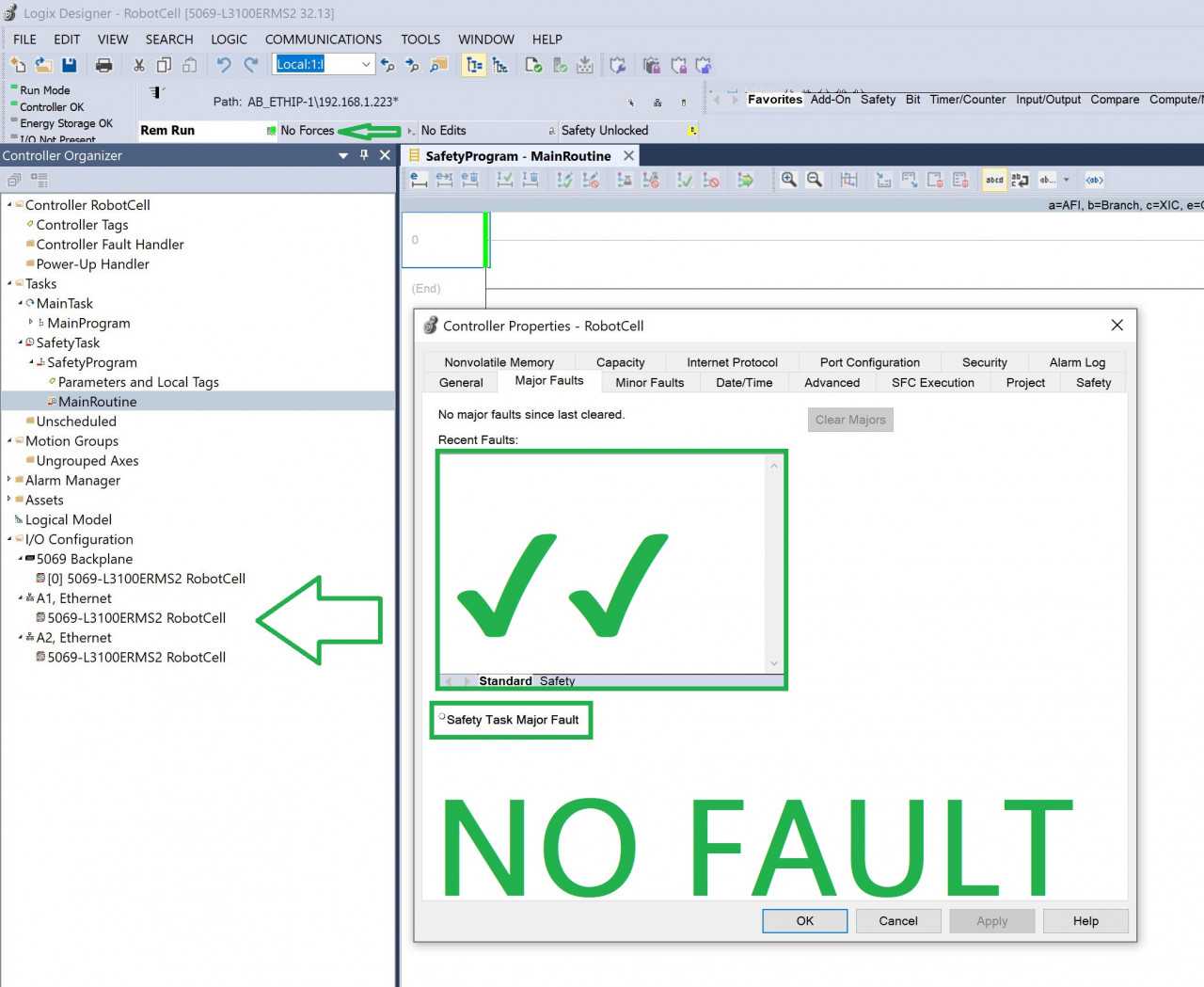
Task: Click the New project icon in the toolbar
Action: 18,65
